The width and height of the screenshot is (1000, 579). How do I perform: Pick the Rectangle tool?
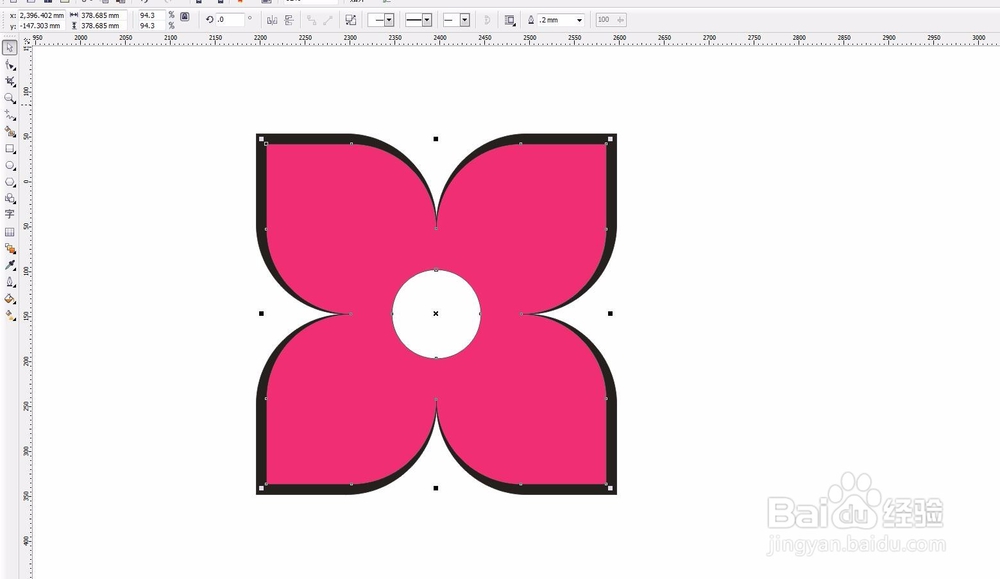10,149
